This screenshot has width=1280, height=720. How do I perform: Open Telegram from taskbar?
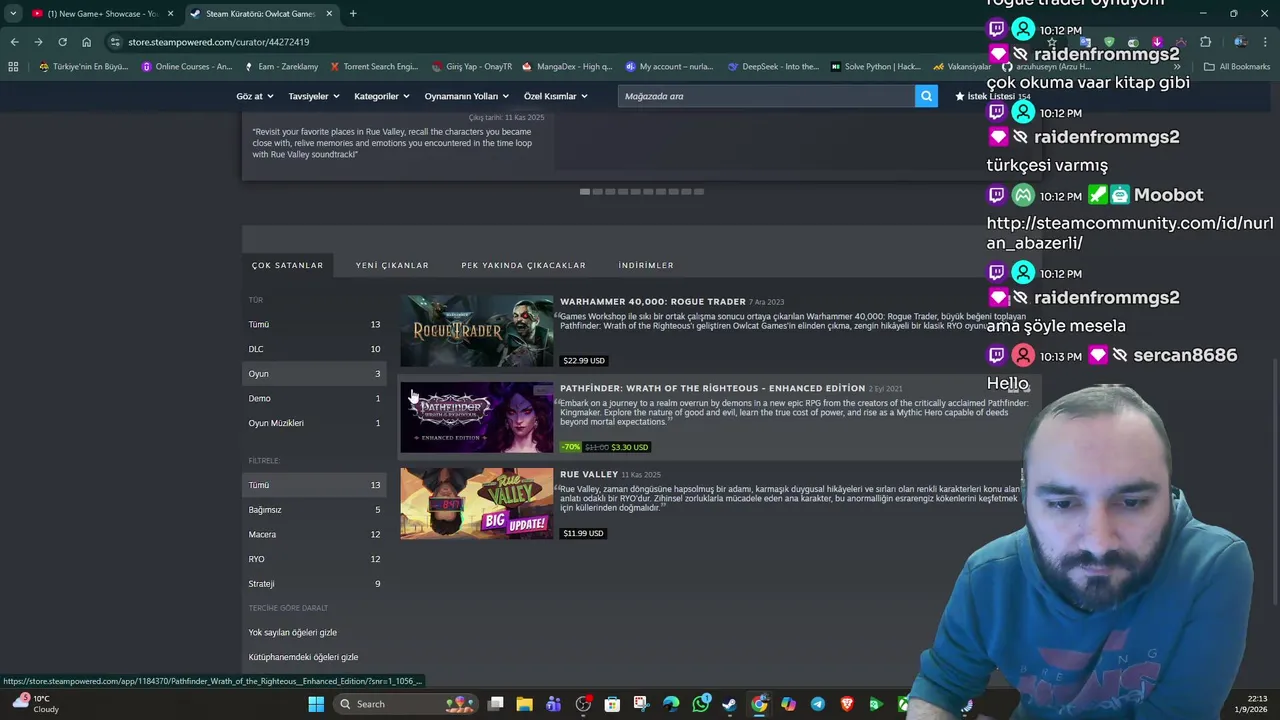817,704
